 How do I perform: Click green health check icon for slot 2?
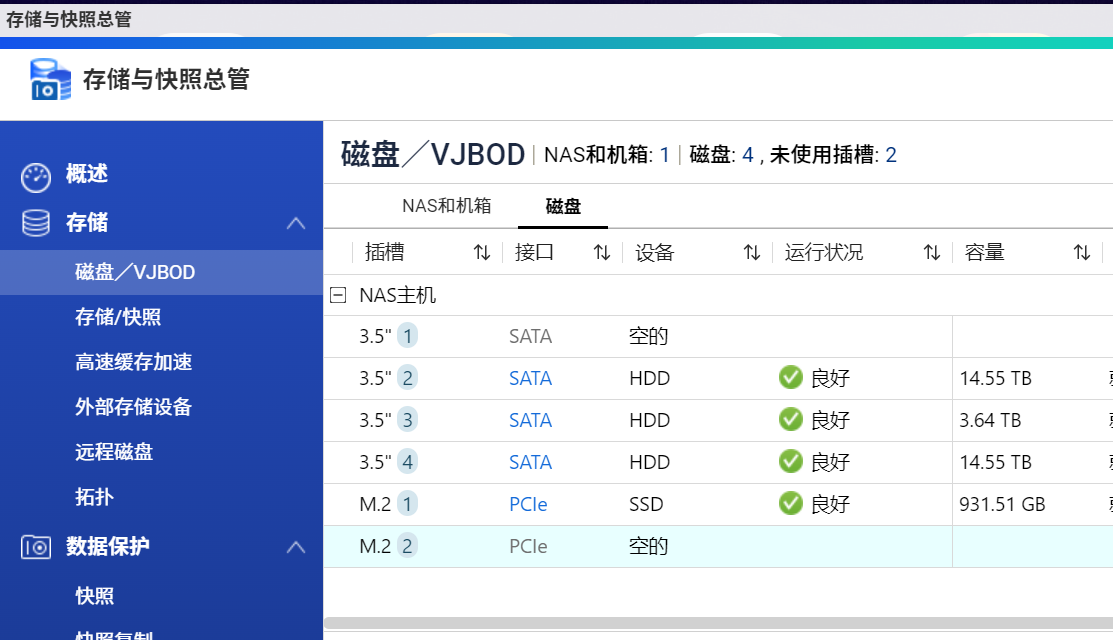(x=791, y=378)
